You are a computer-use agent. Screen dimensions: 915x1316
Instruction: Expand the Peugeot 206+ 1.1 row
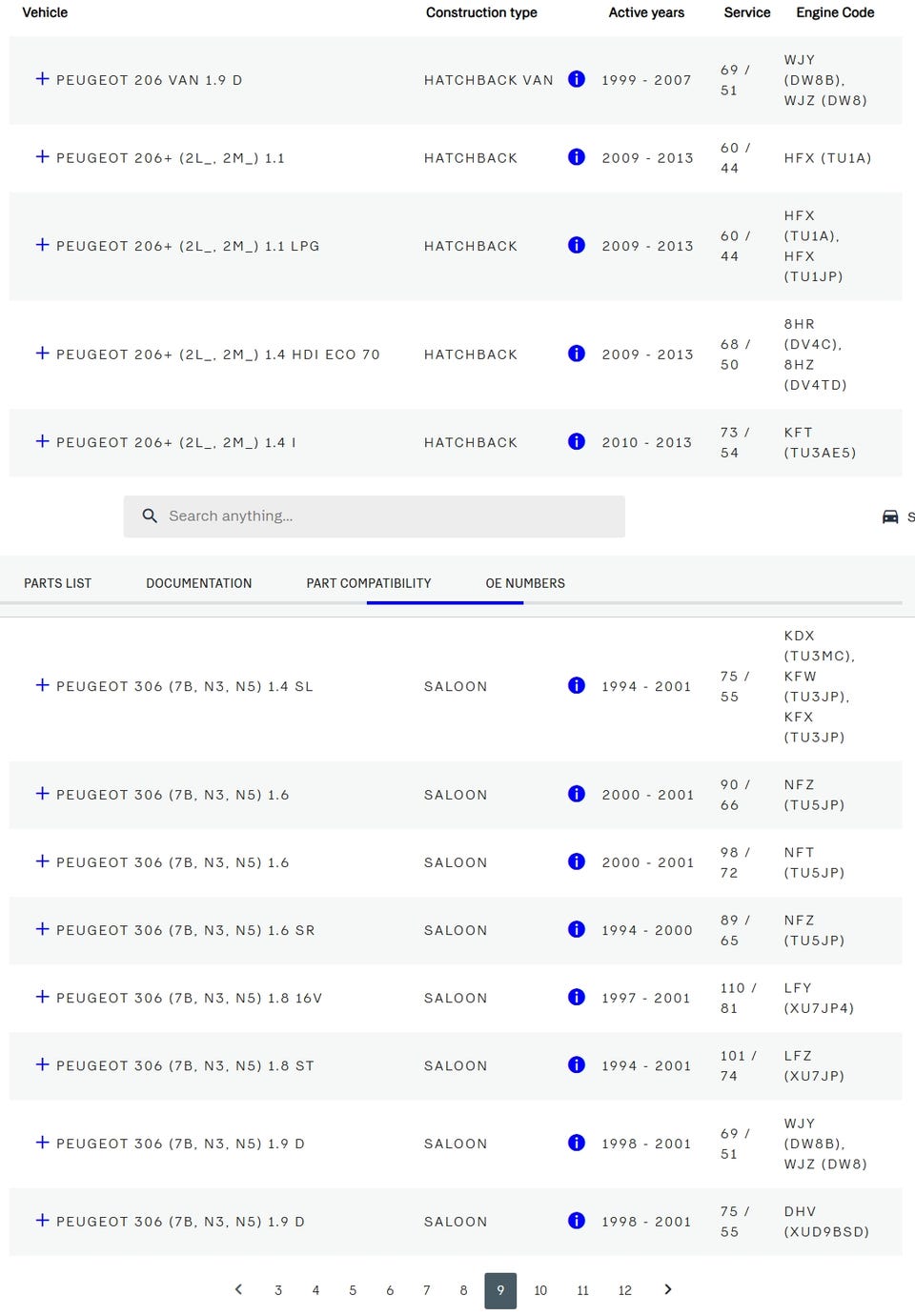[42, 157]
